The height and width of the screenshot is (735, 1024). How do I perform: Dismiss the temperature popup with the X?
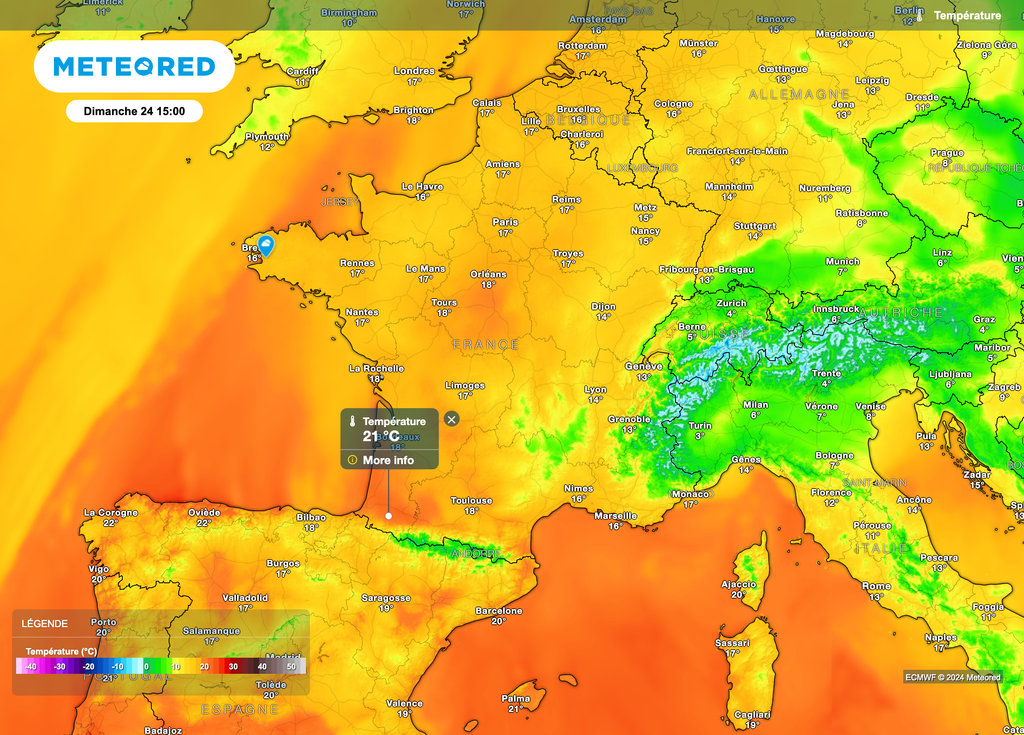450,419
